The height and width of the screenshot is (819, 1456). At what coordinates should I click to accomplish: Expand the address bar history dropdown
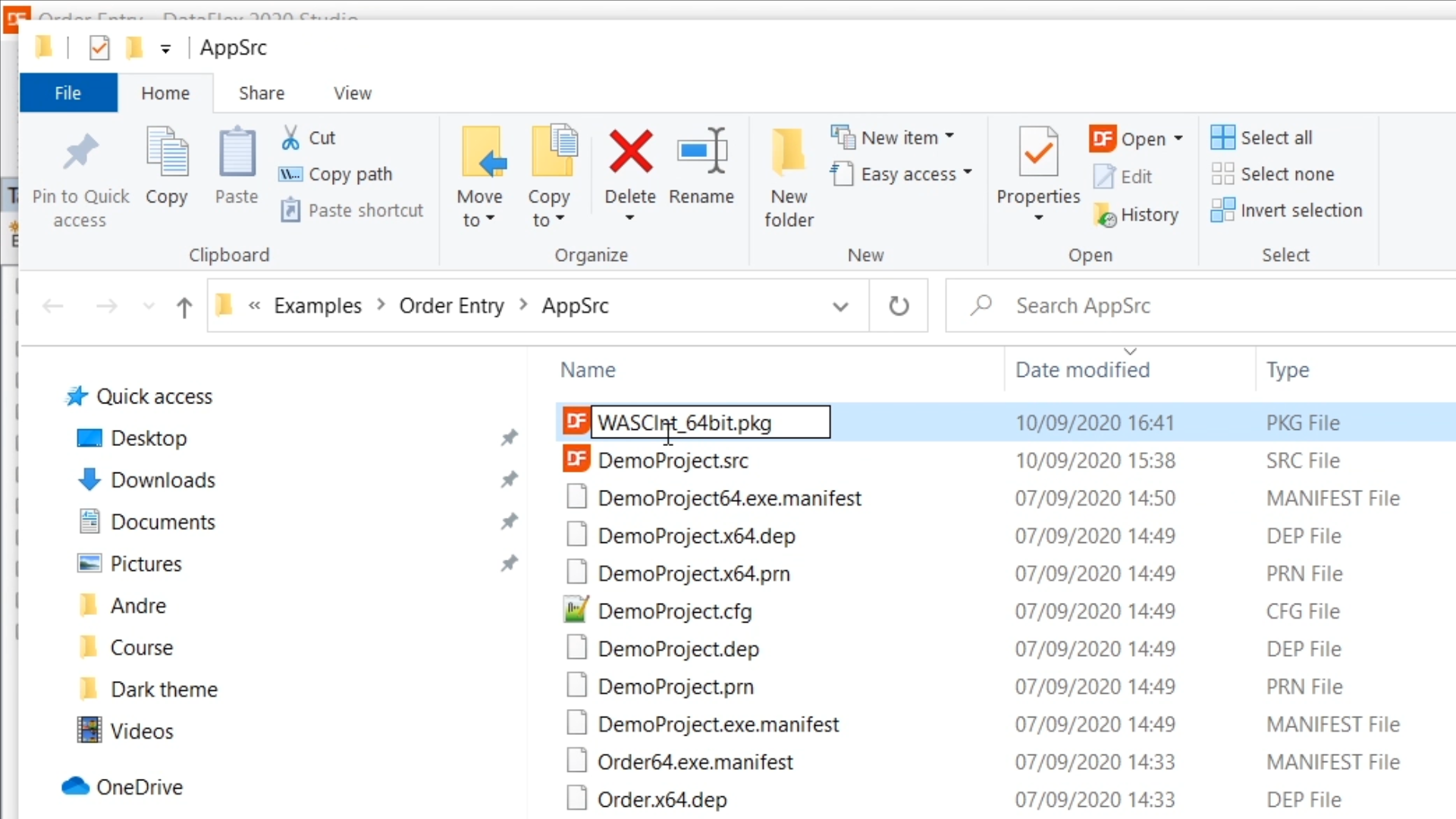click(x=840, y=306)
